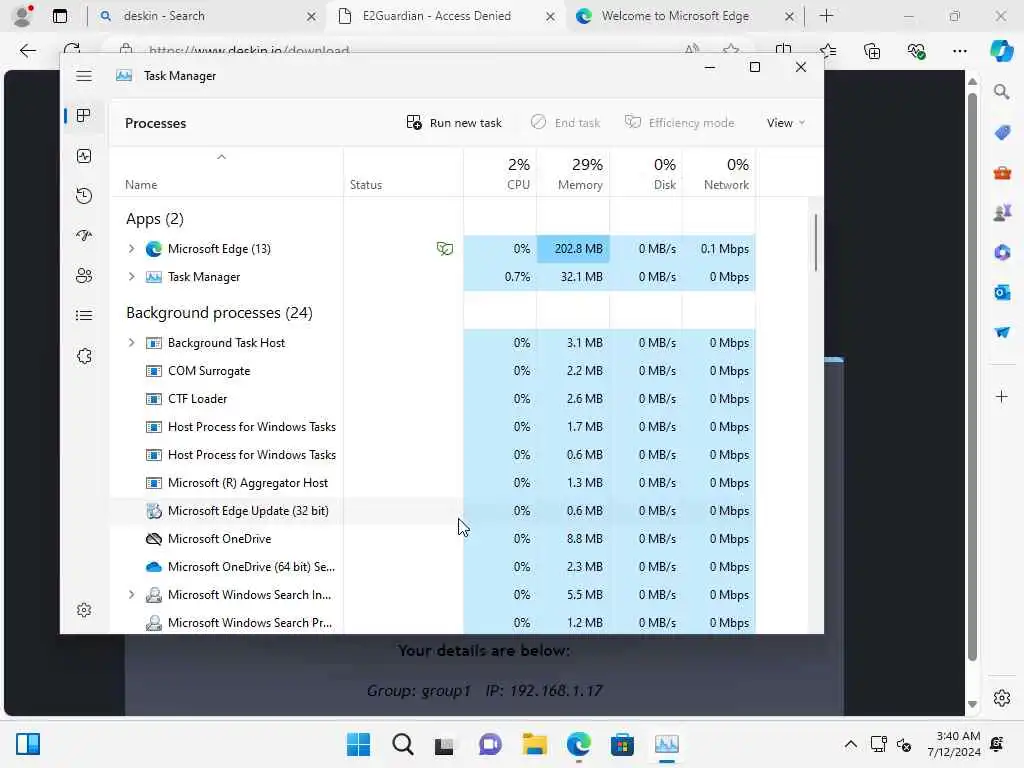
Task: Open the Users page icon
Action: click(x=84, y=276)
